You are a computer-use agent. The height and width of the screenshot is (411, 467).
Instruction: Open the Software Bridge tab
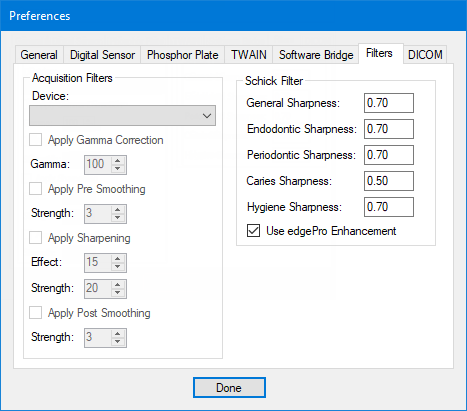point(316,55)
